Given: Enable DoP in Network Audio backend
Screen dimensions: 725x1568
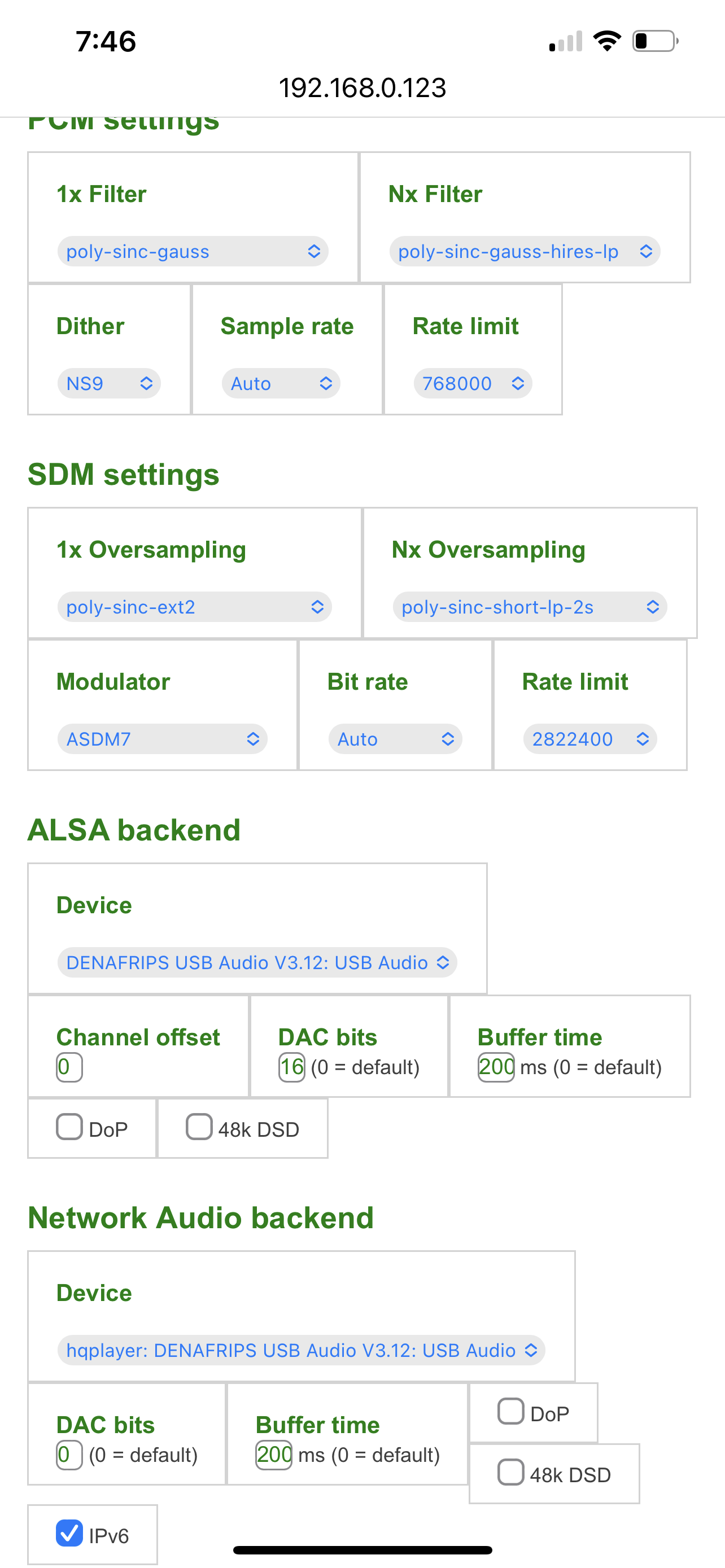Looking at the screenshot, I should coord(511,1411).
